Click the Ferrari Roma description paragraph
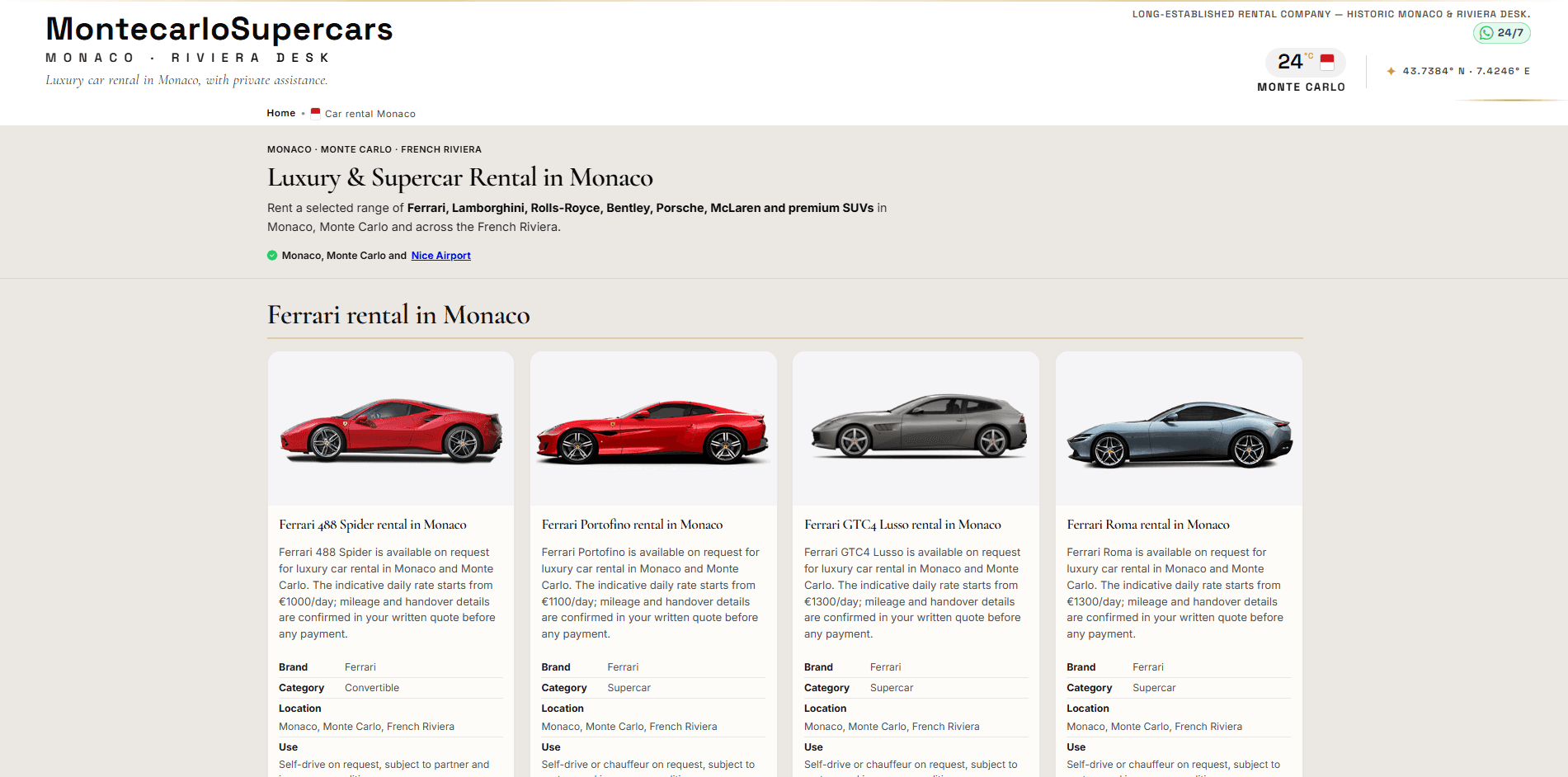 click(x=1175, y=593)
